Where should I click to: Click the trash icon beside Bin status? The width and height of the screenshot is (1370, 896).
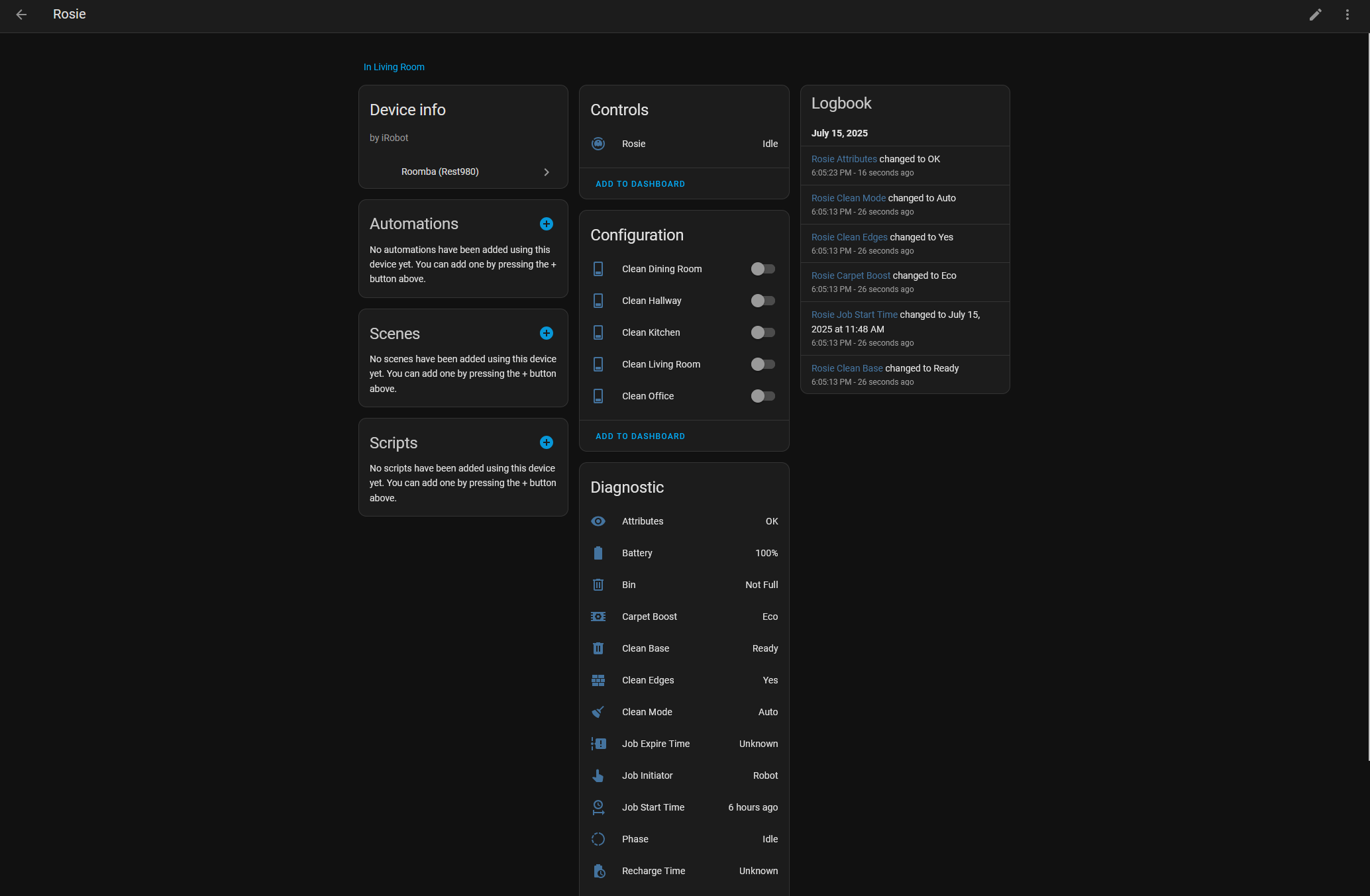598,585
